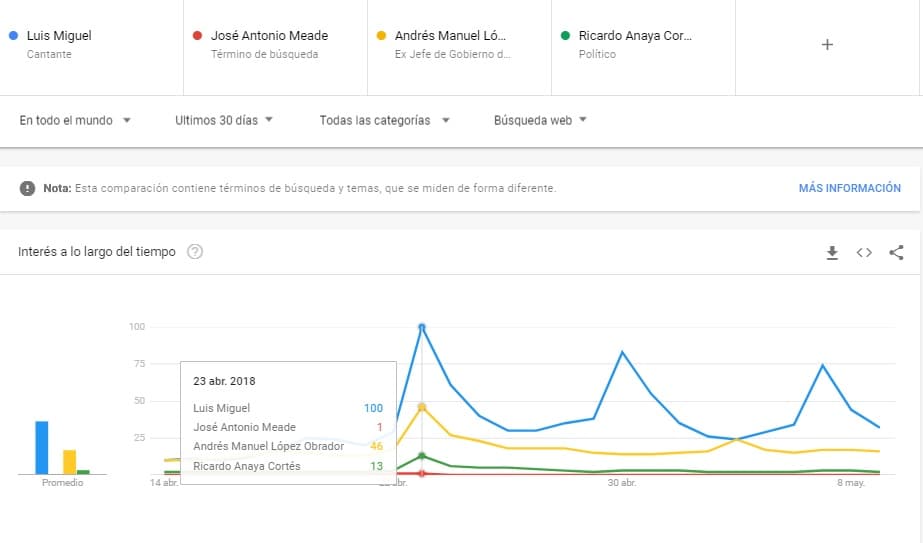Open Búsqueda web search type dropdown
This screenshot has width=923, height=543.
[x=540, y=120]
